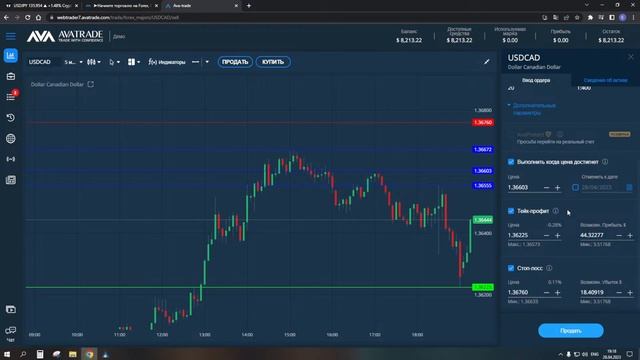Show the Stop-loss info tooltip
Viewport: 640px width, 360px height.
(549, 268)
